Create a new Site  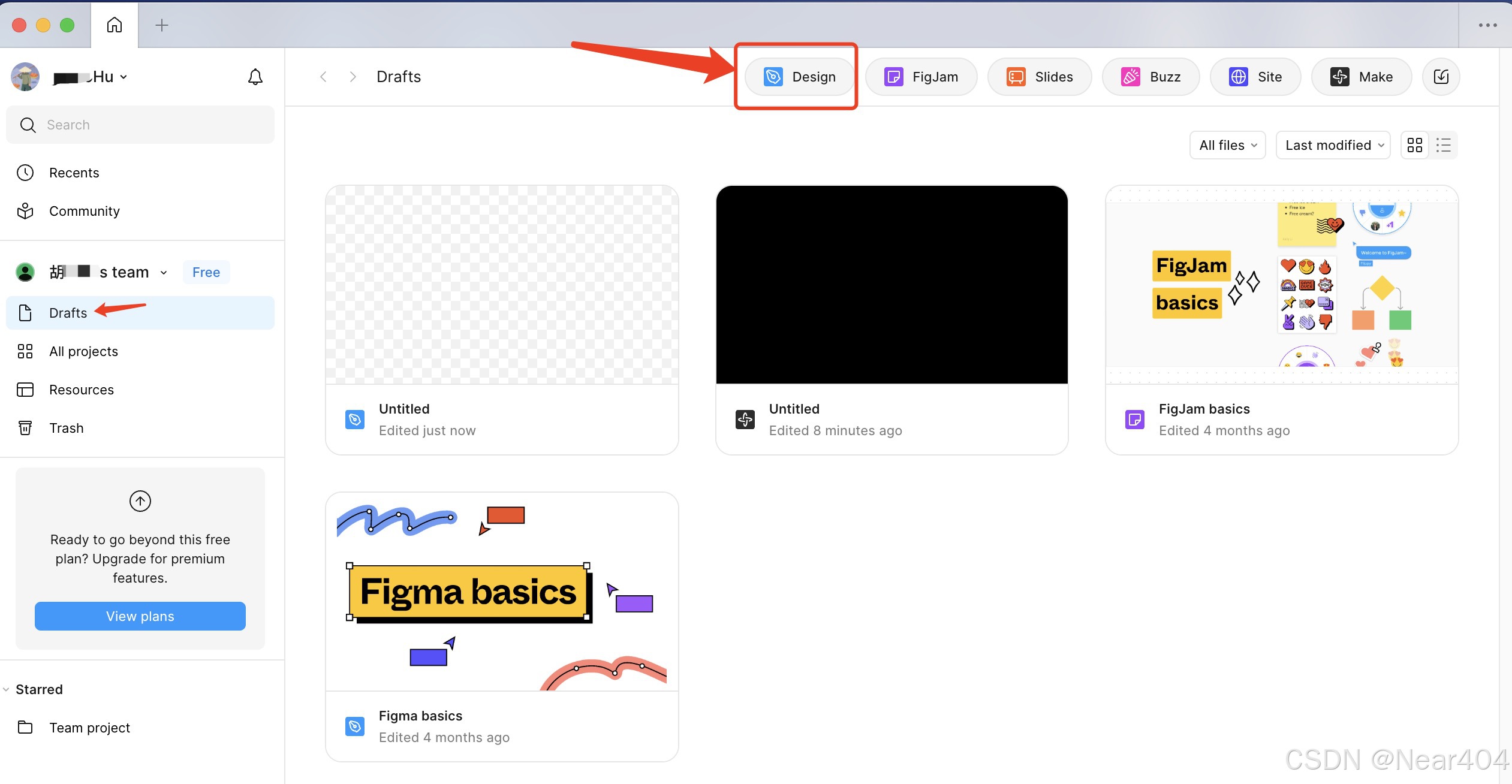click(x=1255, y=77)
